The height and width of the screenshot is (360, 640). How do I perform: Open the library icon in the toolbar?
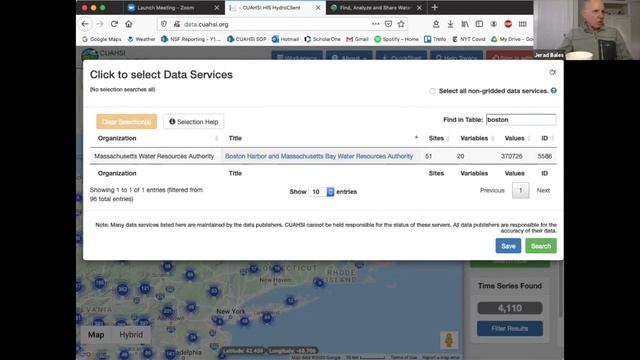click(x=465, y=24)
